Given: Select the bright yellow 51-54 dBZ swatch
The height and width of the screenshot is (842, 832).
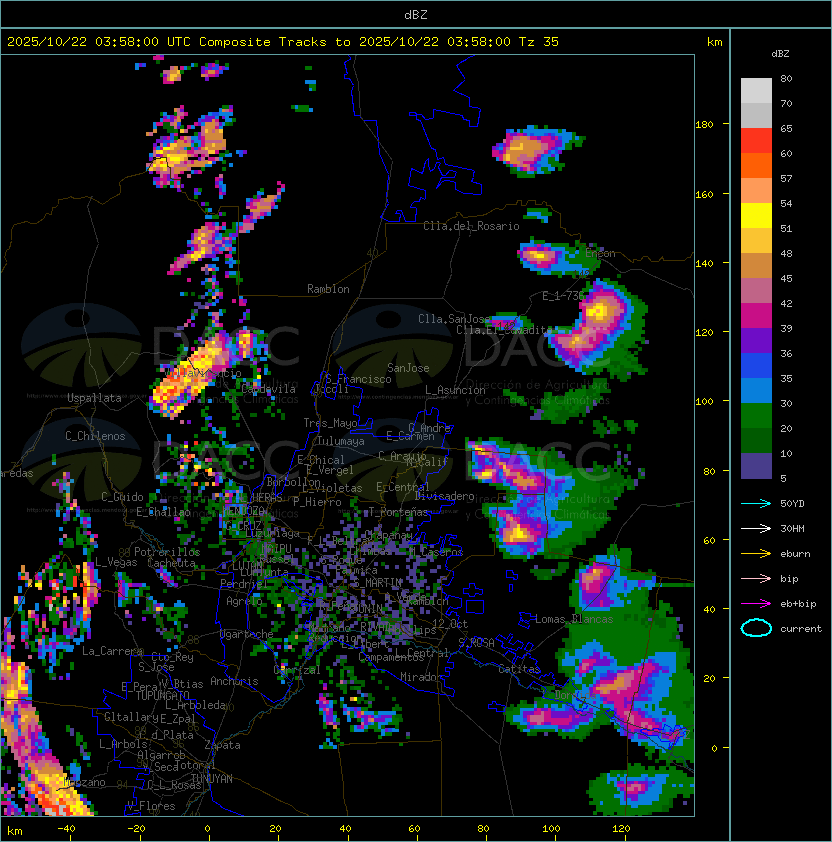Looking at the screenshot, I should click(756, 216).
